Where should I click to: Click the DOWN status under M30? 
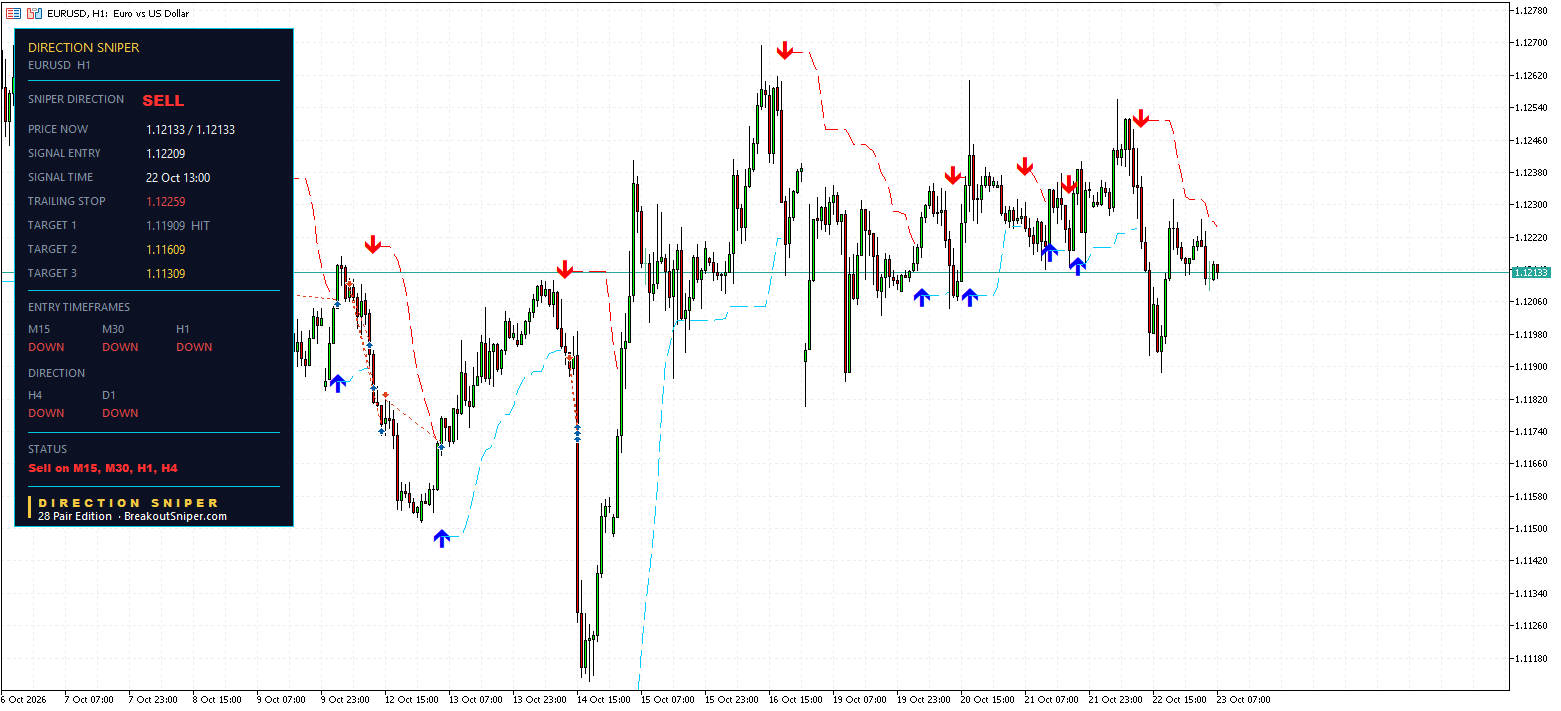(x=120, y=348)
